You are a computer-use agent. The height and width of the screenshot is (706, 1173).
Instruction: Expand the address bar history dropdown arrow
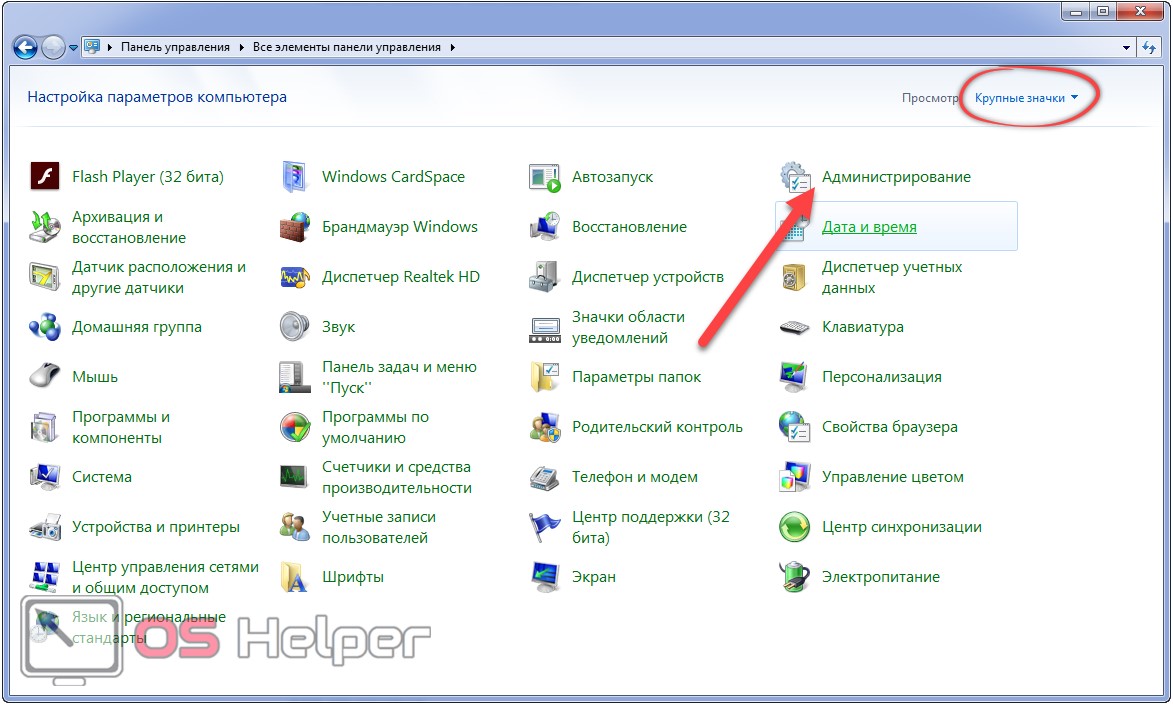(x=1127, y=48)
